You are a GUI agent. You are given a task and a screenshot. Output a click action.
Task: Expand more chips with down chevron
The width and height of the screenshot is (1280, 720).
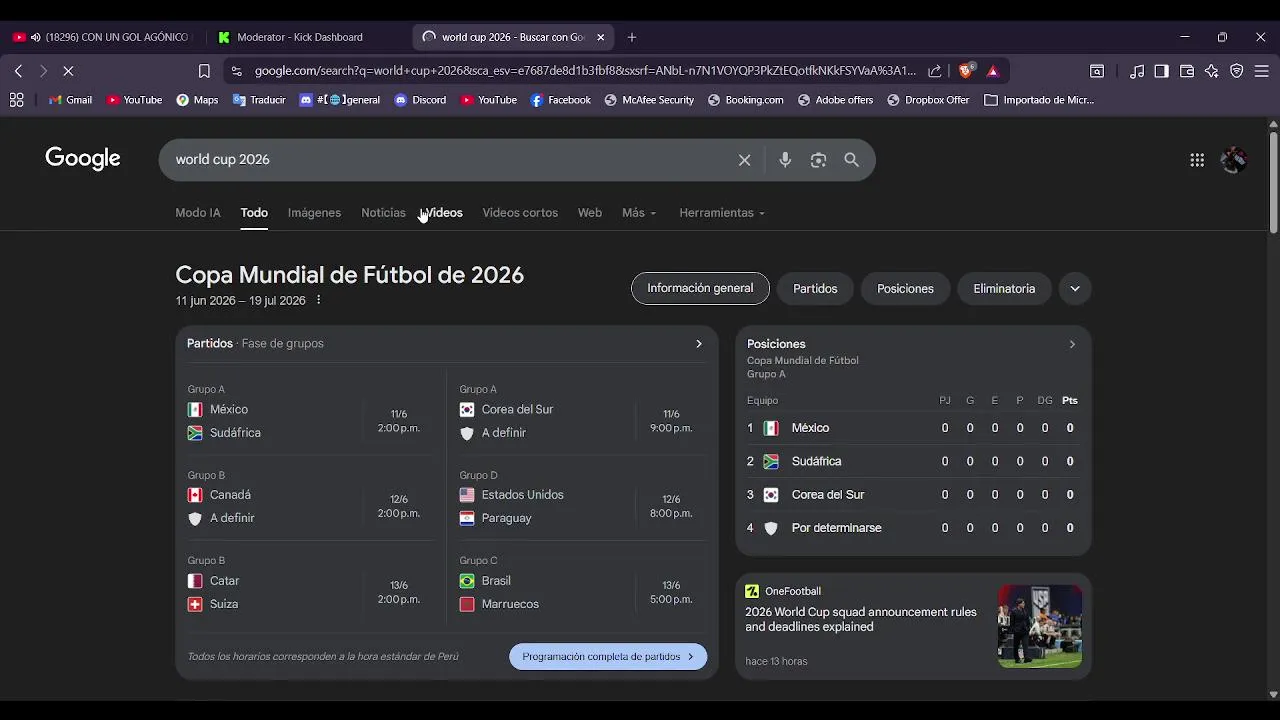pyautogui.click(x=1075, y=288)
